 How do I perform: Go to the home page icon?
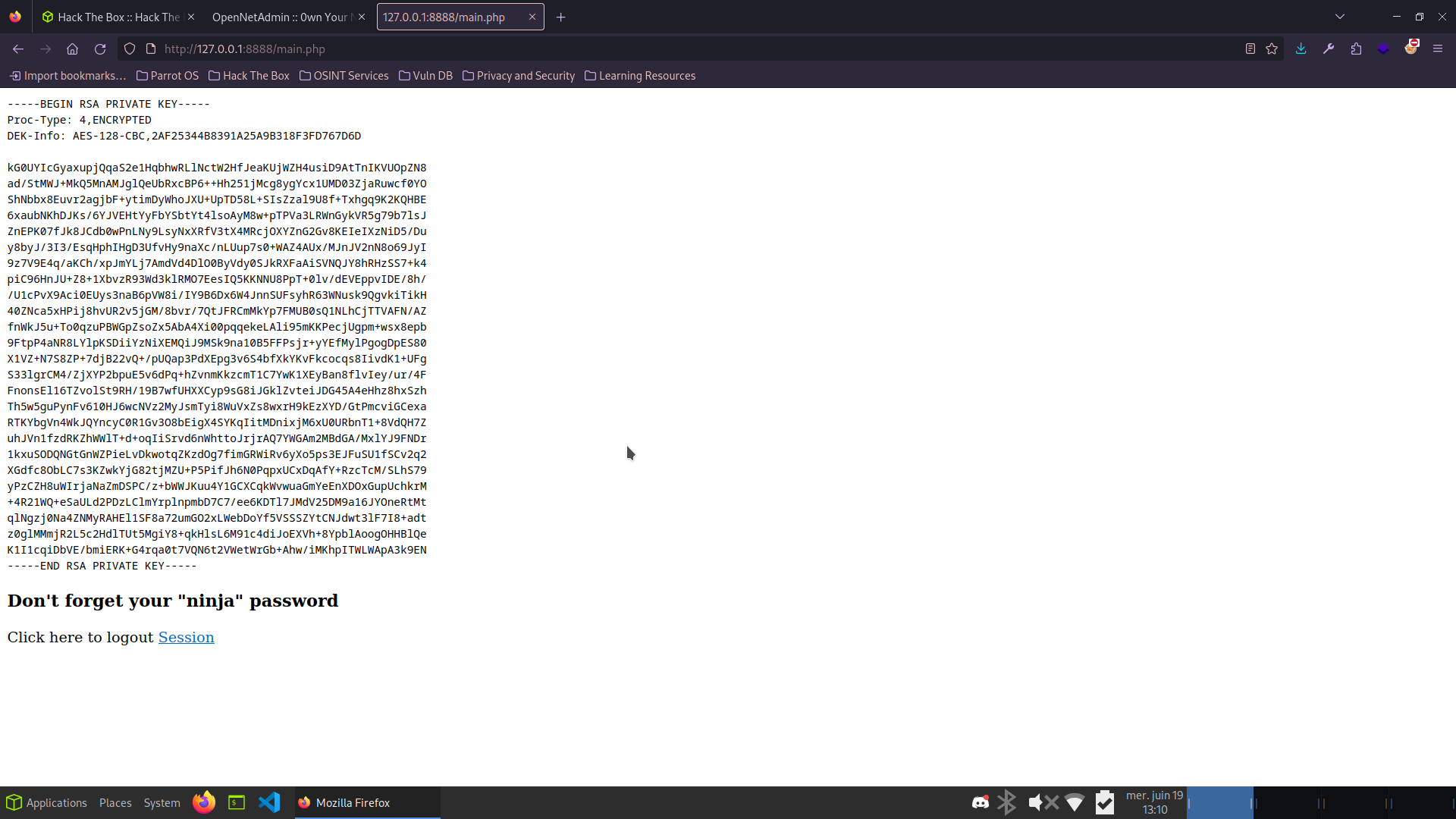(72, 49)
